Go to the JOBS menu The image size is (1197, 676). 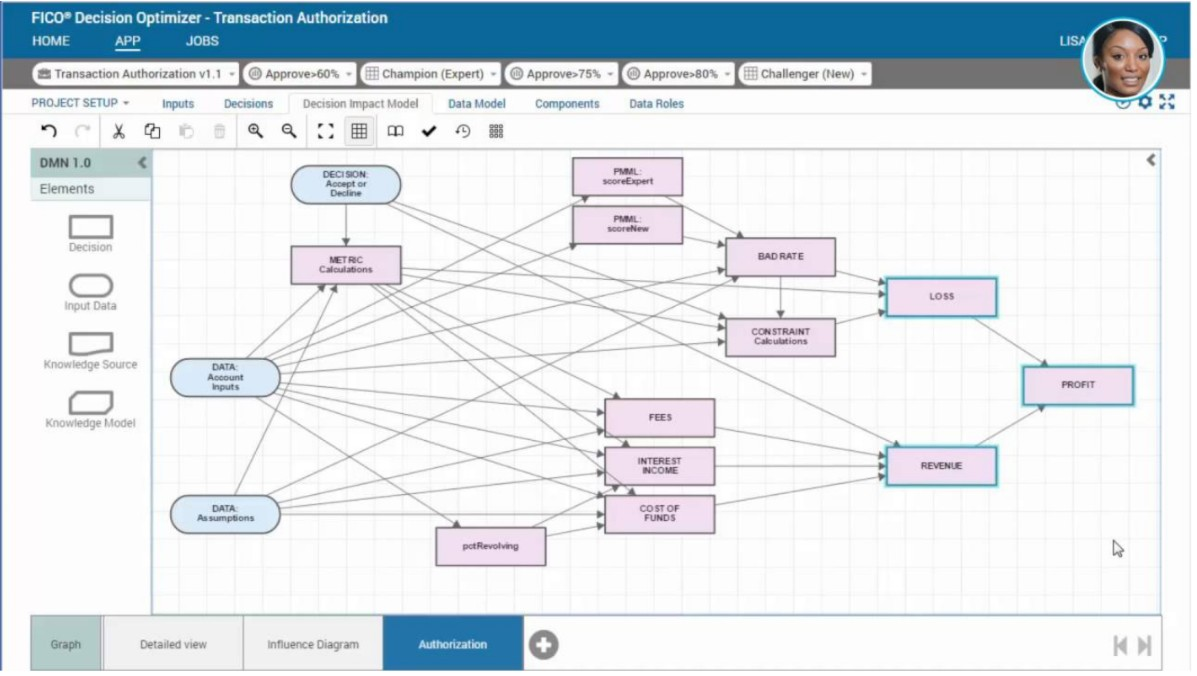(202, 41)
